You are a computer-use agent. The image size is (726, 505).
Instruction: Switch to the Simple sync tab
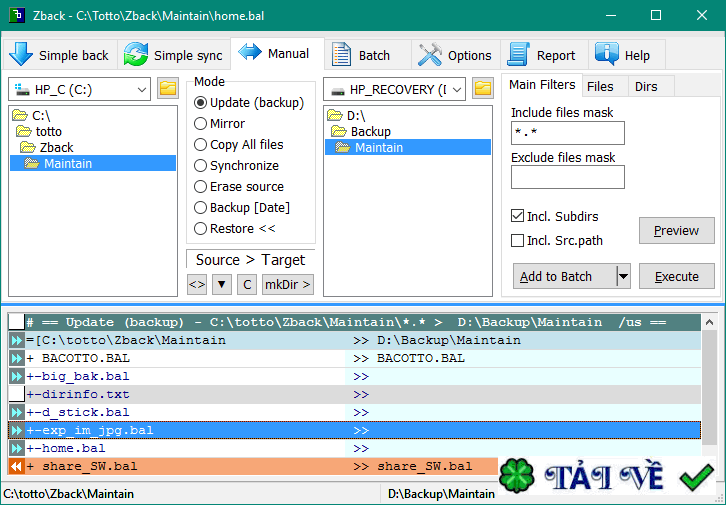pyautogui.click(x=174, y=55)
